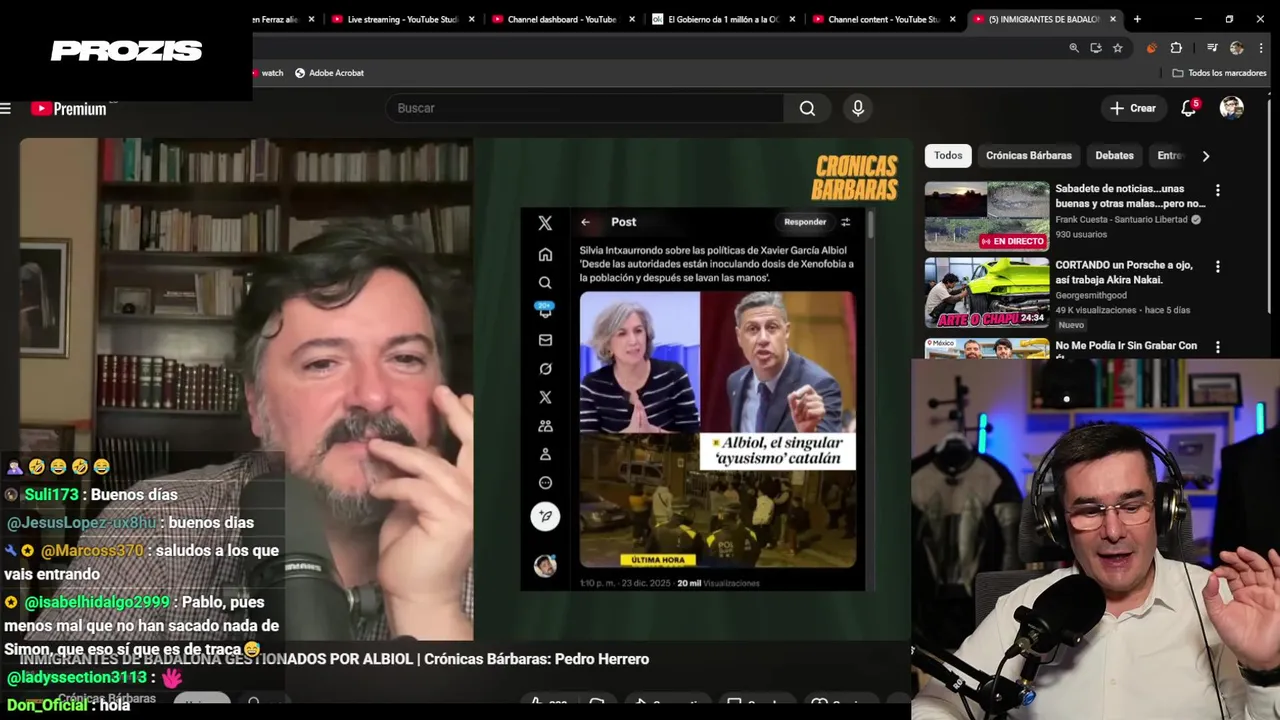
Task: Open X notifications icon with badge
Action: coord(545,311)
